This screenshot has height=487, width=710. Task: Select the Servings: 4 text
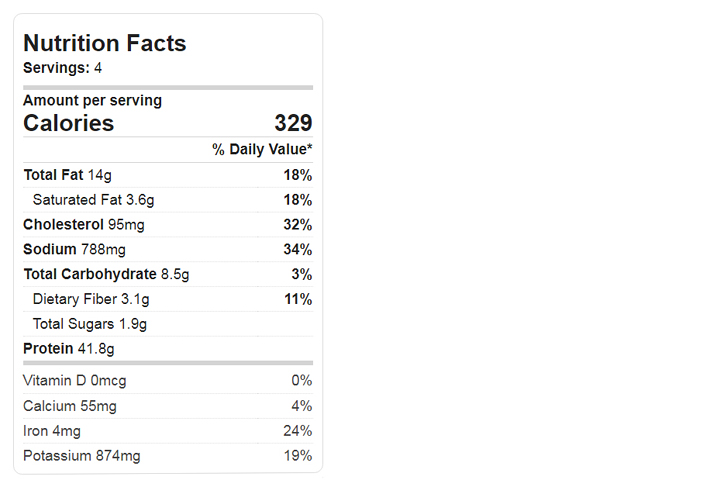(62, 68)
